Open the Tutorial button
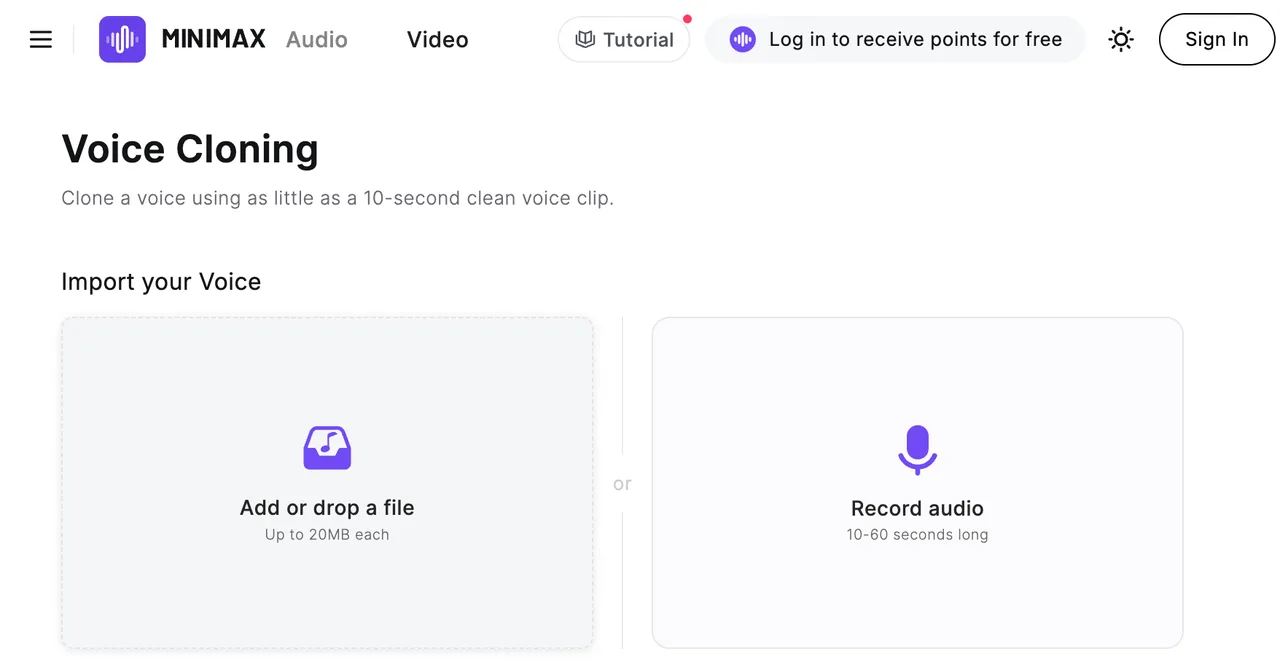 (x=624, y=40)
